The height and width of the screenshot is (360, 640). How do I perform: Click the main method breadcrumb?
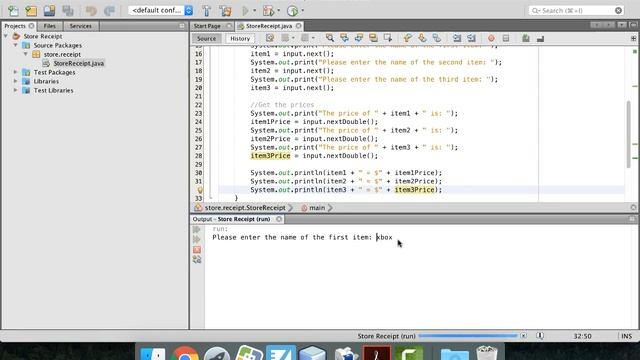point(317,208)
